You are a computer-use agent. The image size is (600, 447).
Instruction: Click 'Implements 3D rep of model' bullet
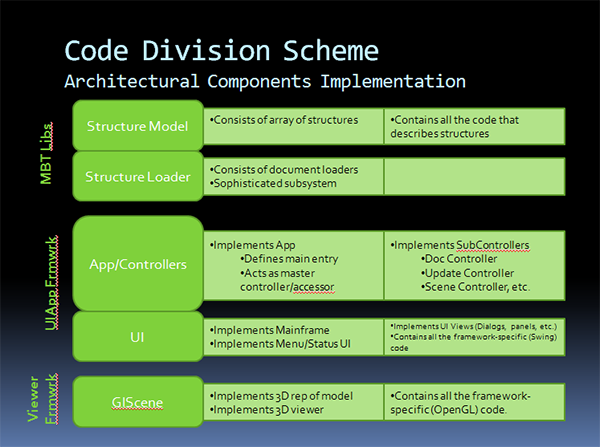click(x=281, y=396)
